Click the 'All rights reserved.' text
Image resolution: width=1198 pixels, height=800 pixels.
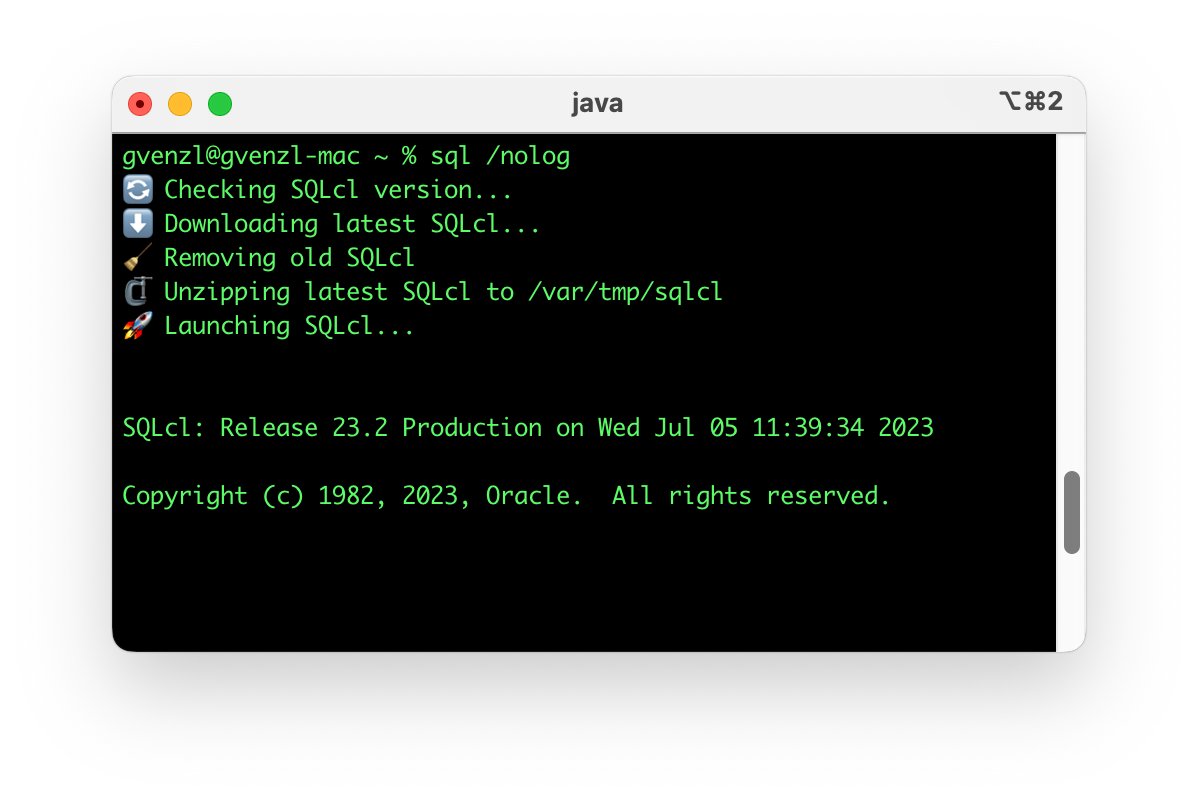click(x=751, y=496)
